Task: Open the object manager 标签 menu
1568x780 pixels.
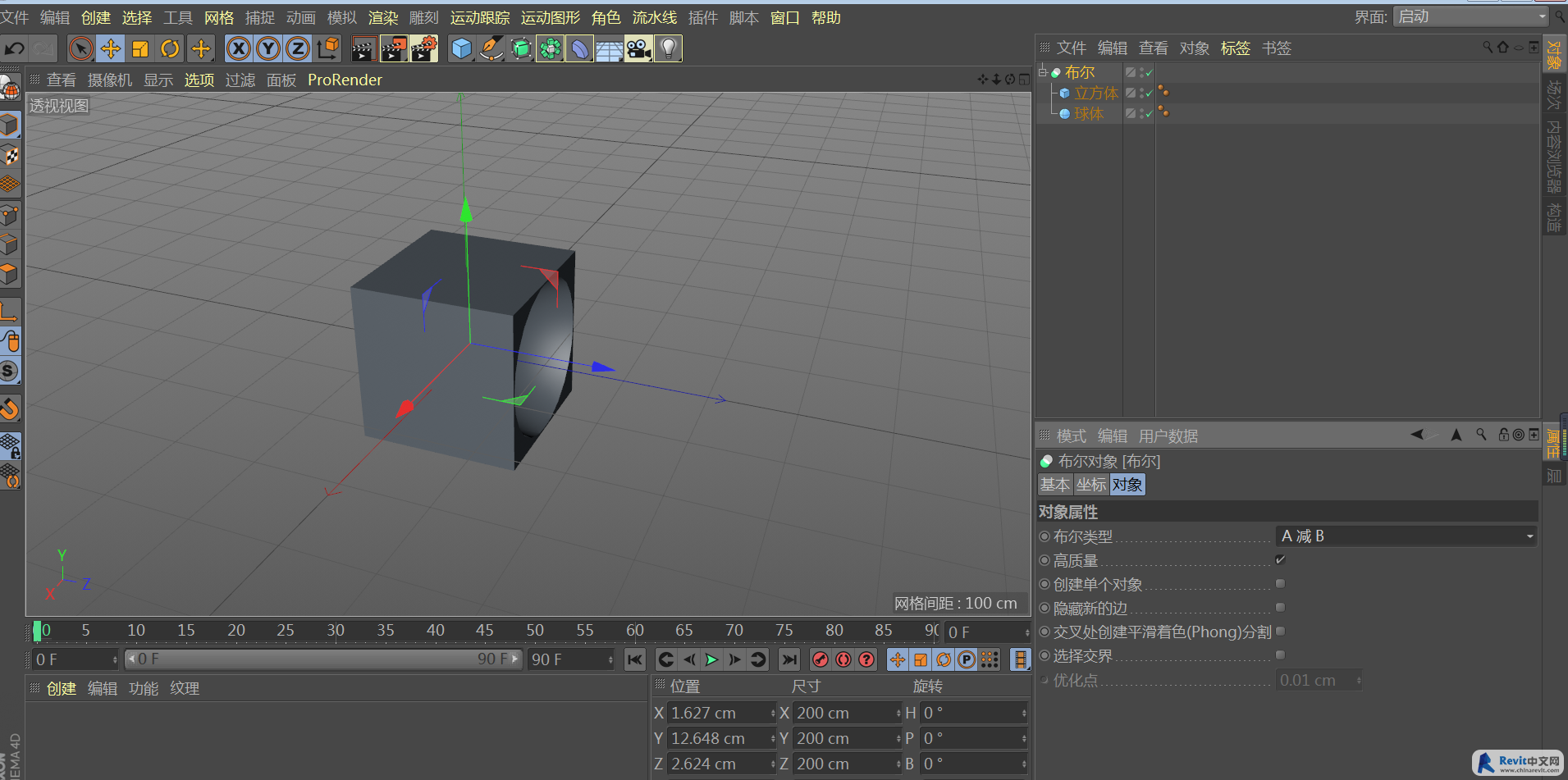Action: (x=1236, y=48)
